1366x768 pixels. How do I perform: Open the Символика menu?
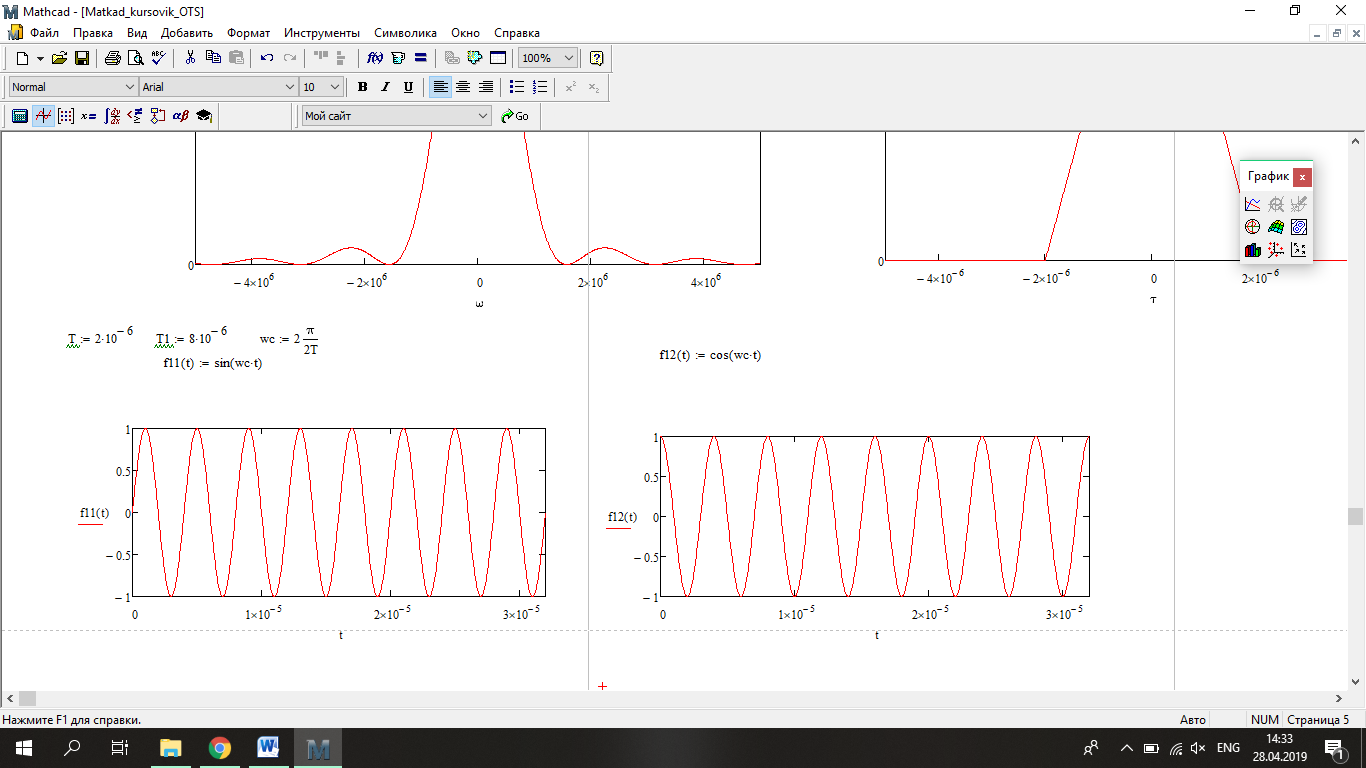(x=405, y=33)
